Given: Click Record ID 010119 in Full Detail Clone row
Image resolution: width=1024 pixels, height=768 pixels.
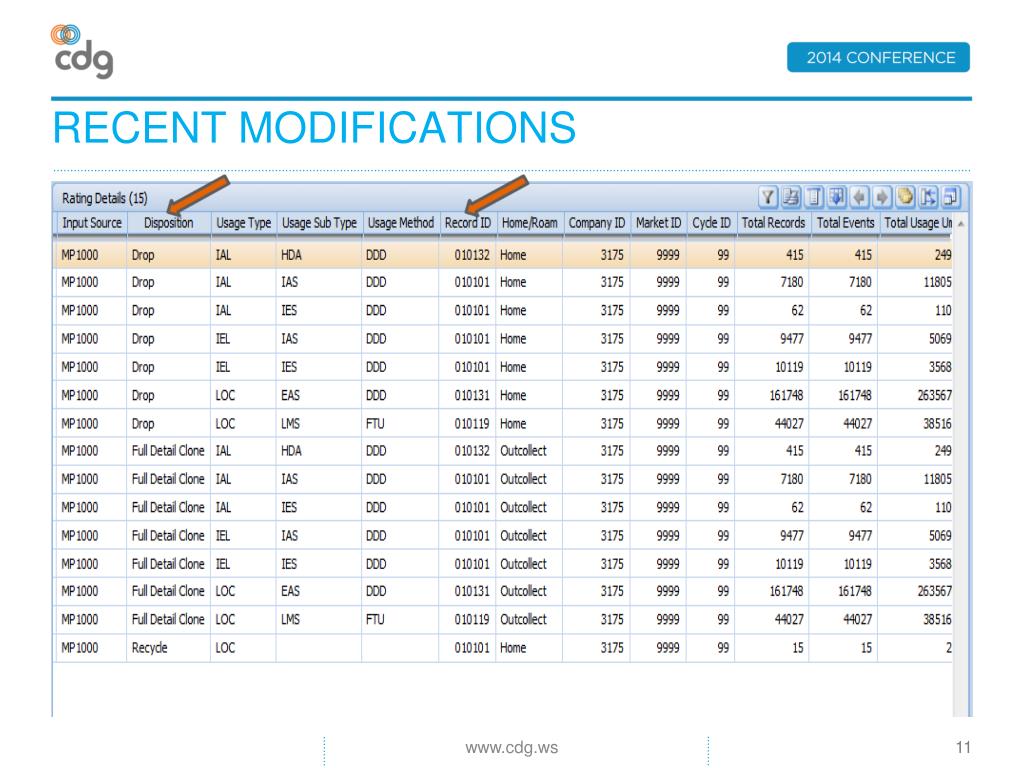Looking at the screenshot, I should click(472, 620).
